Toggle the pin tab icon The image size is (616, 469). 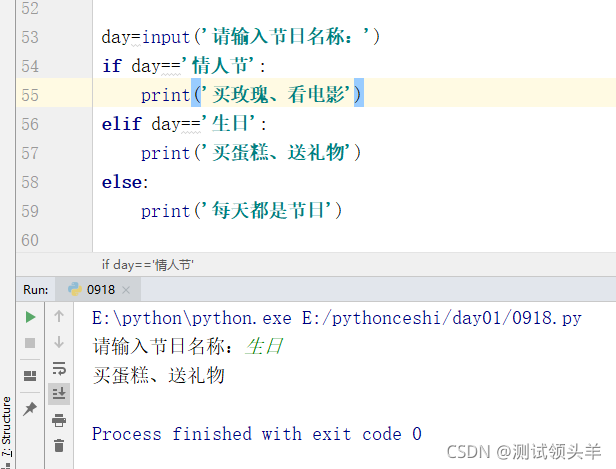30,409
